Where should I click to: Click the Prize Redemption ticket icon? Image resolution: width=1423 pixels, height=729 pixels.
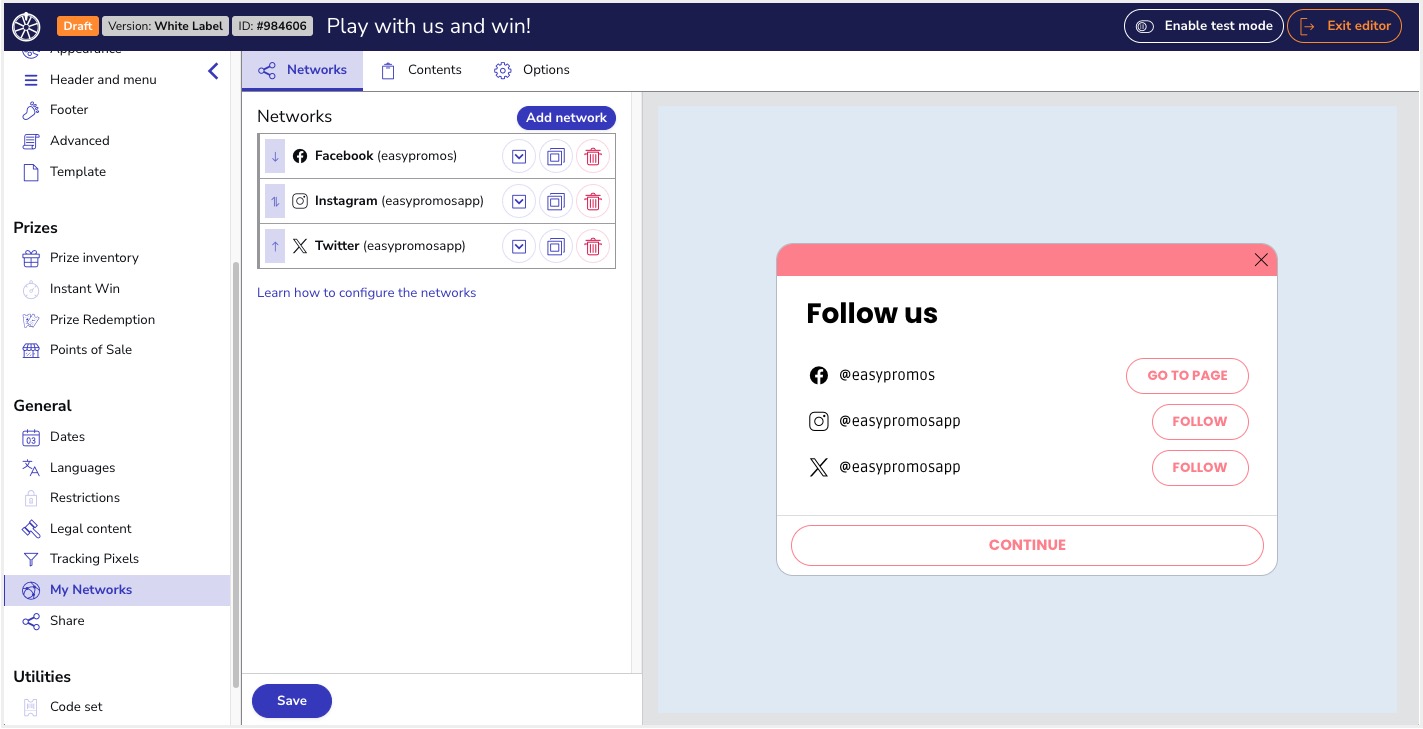(31, 320)
